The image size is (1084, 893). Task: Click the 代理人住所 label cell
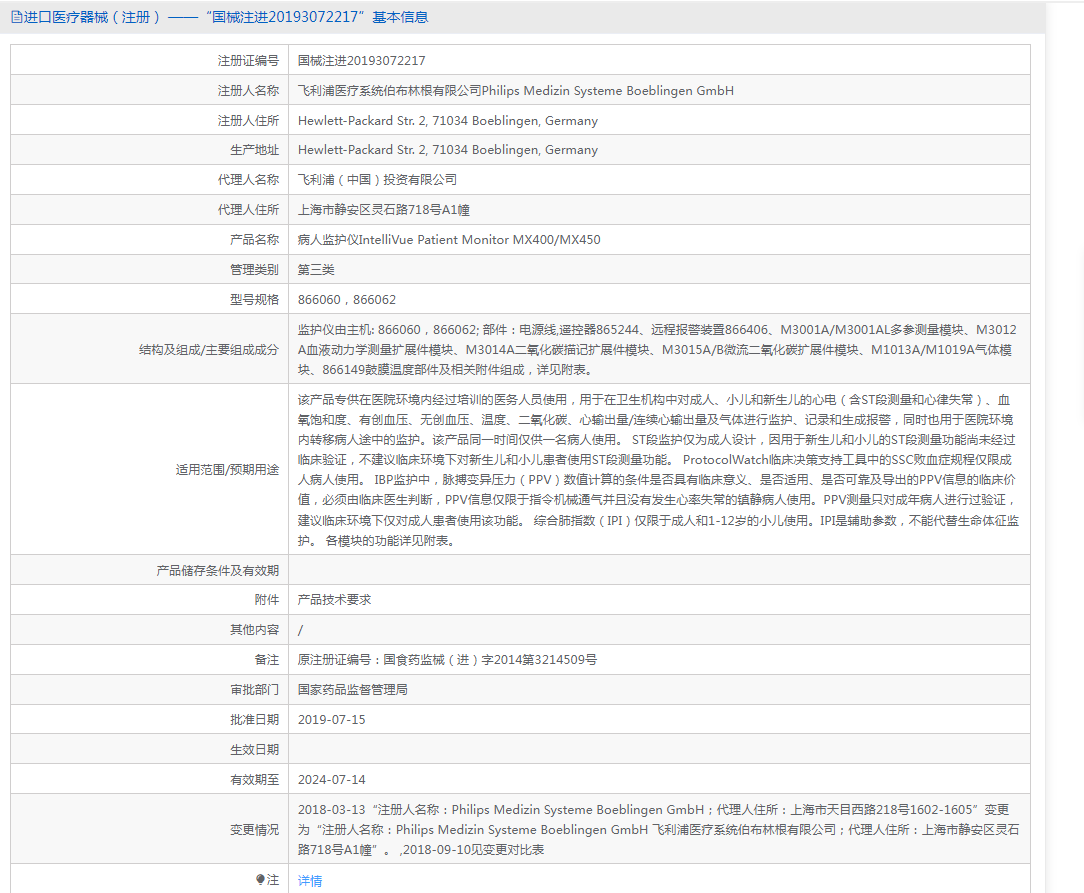point(149,209)
